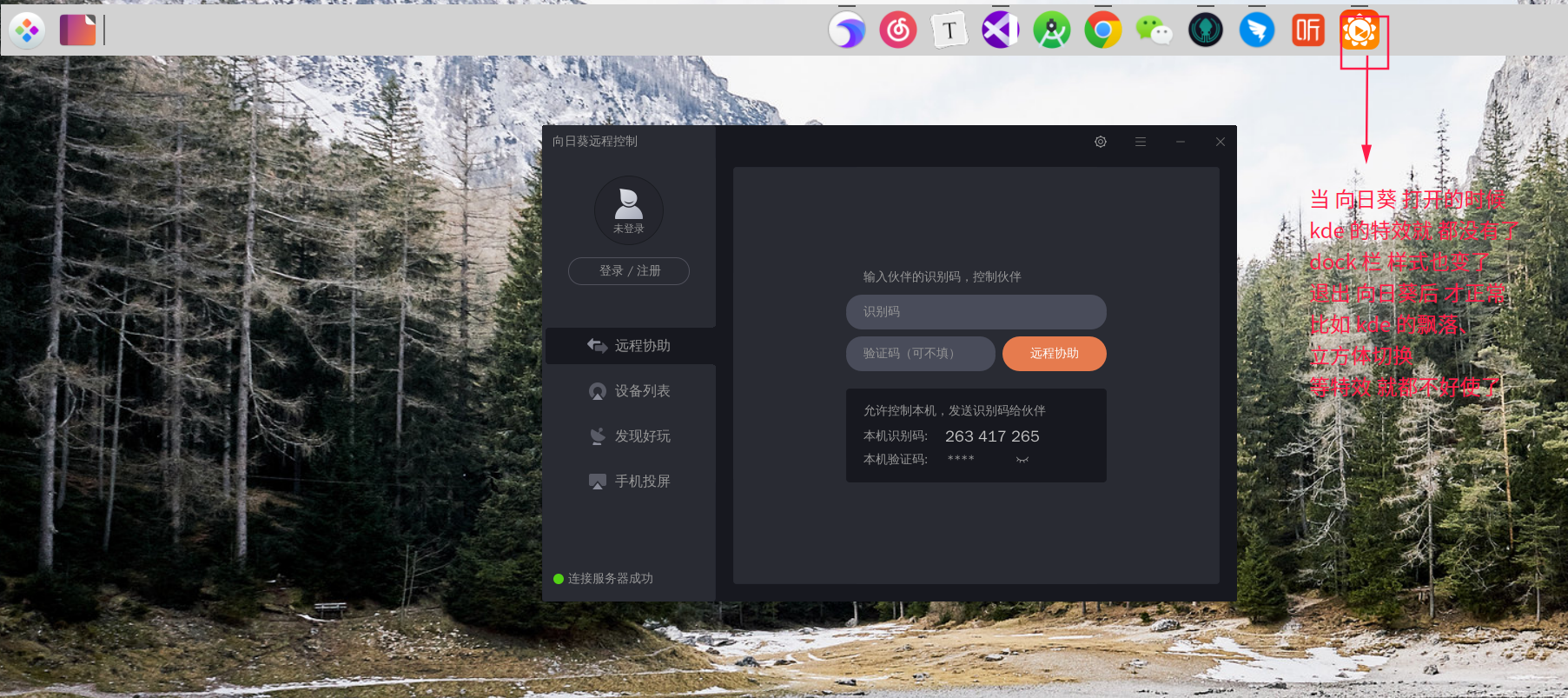Click the 连接服务器成功 status text

pyautogui.click(x=611, y=579)
